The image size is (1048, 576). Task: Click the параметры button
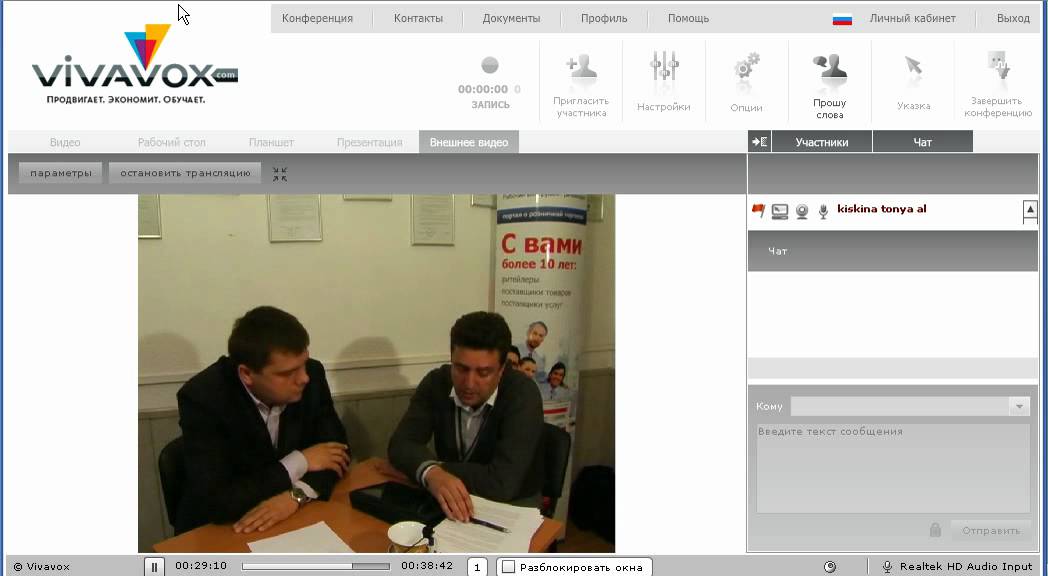pyautogui.click(x=61, y=173)
